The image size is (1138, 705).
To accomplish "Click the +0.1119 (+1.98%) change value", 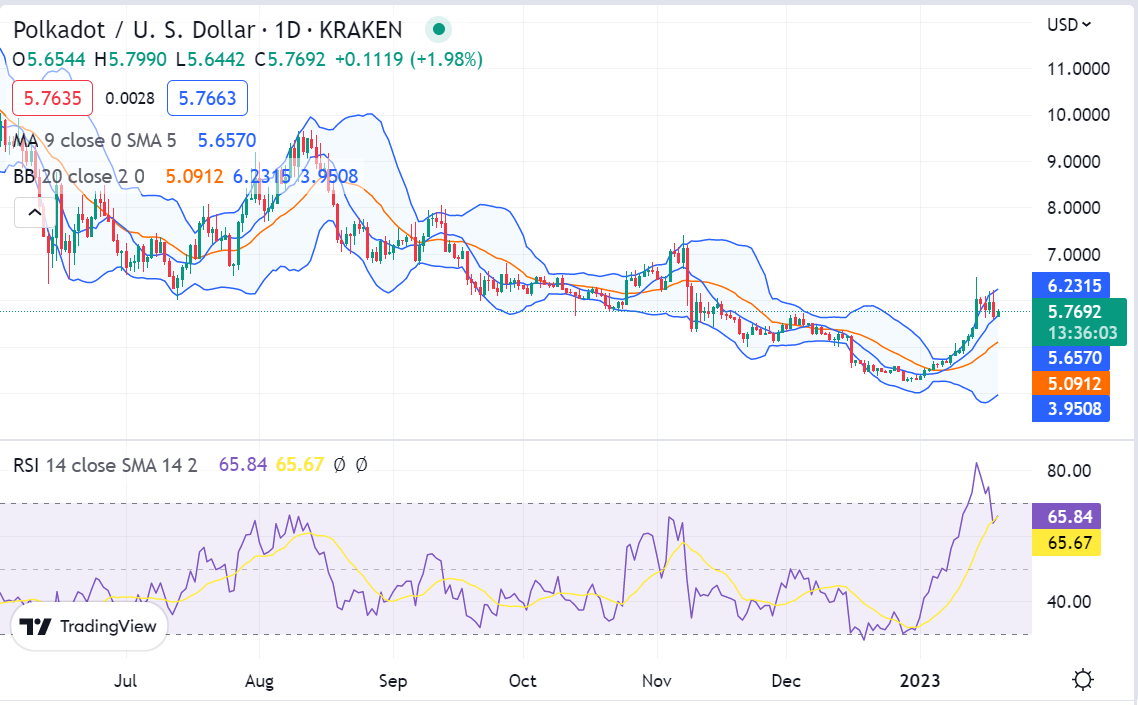I will 409,59.
